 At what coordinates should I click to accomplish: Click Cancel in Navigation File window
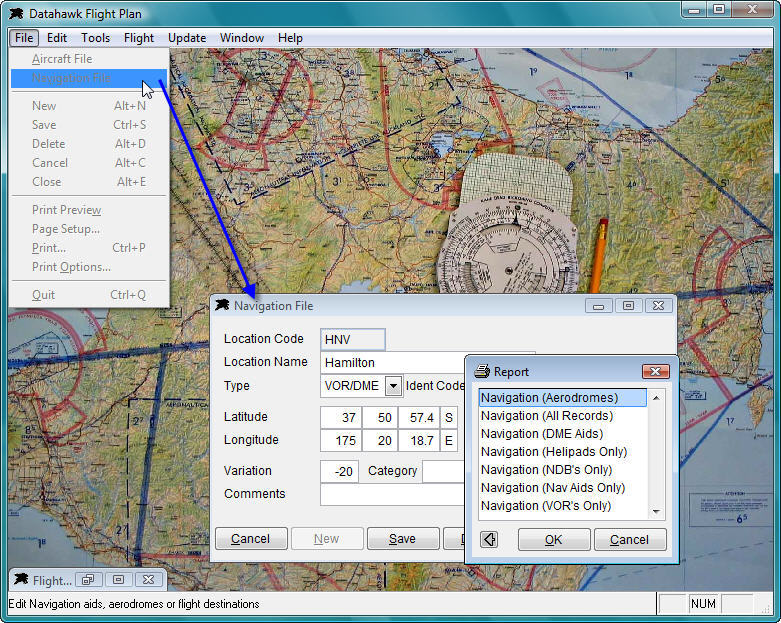(x=251, y=539)
